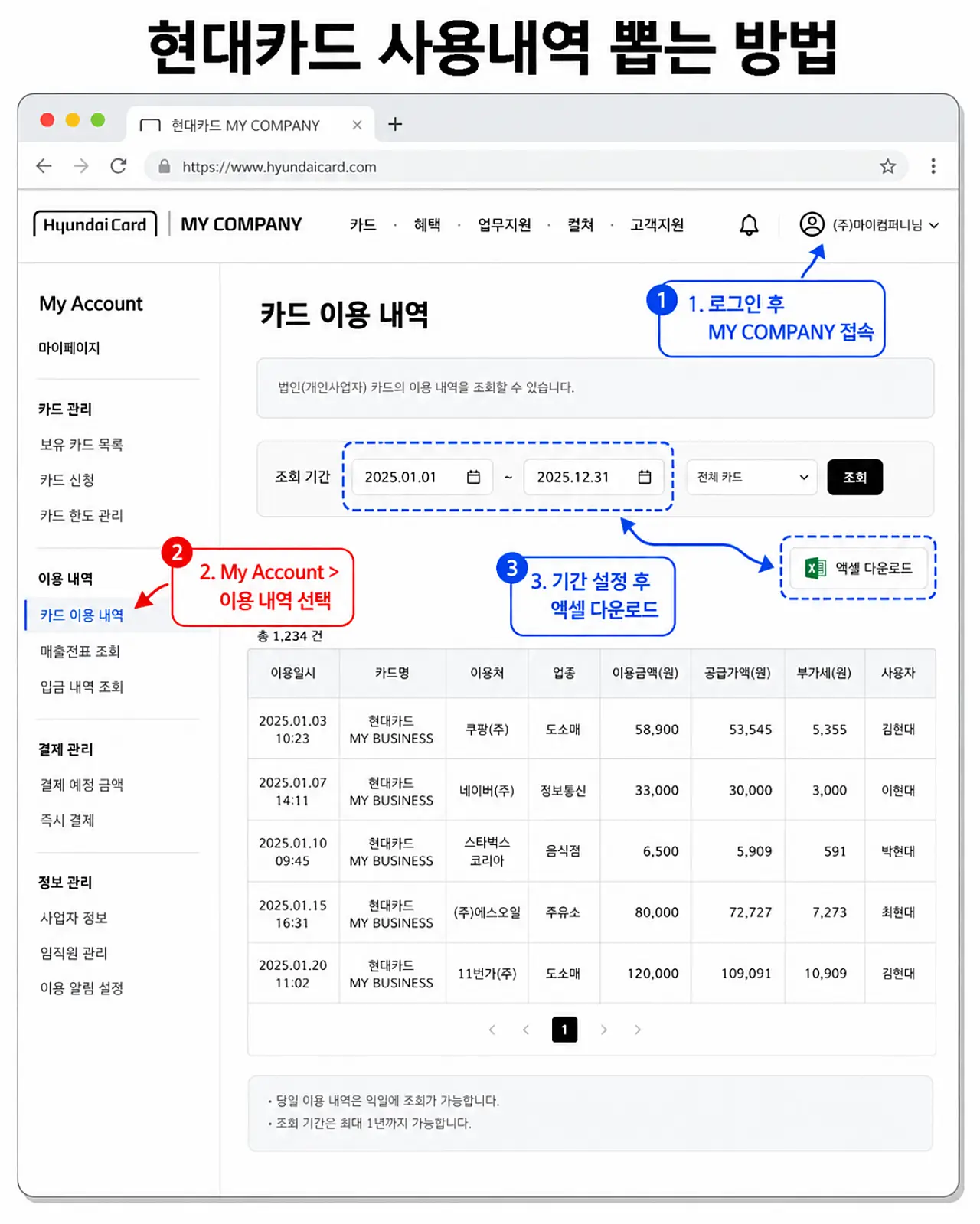Go to next page of results
The height and width of the screenshot is (1224, 980).
tap(603, 1030)
